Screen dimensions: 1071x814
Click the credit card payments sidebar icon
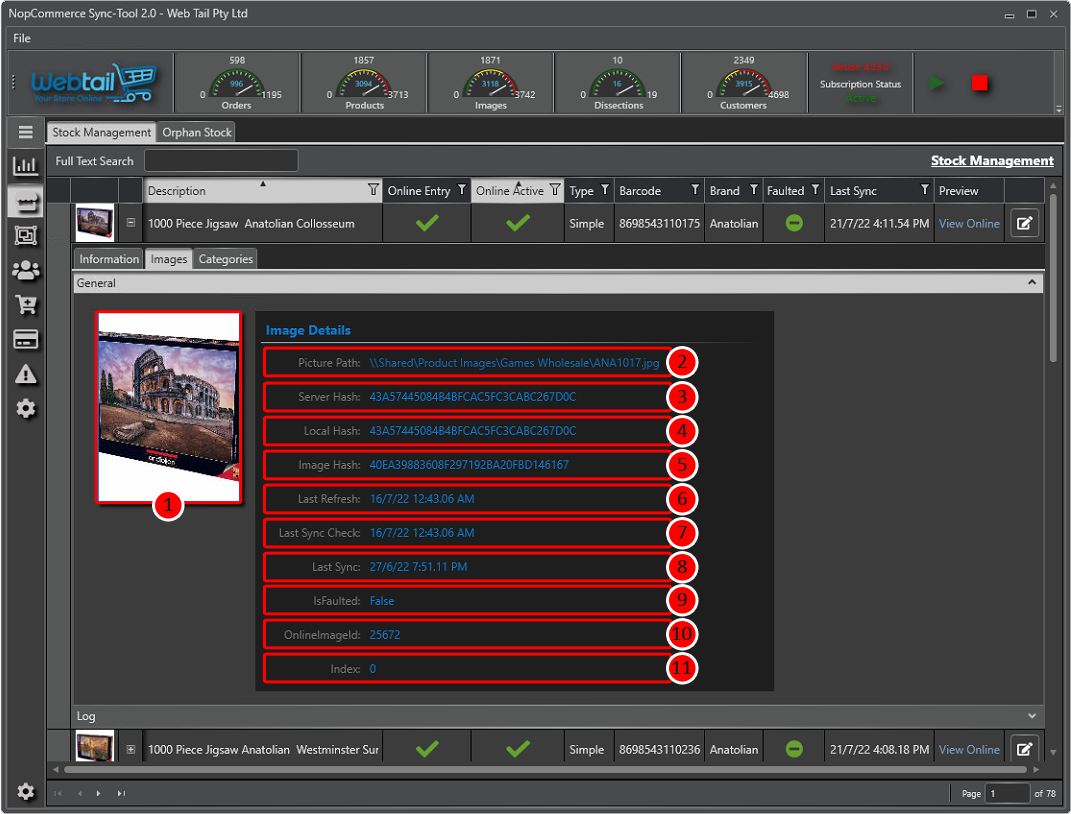point(26,339)
